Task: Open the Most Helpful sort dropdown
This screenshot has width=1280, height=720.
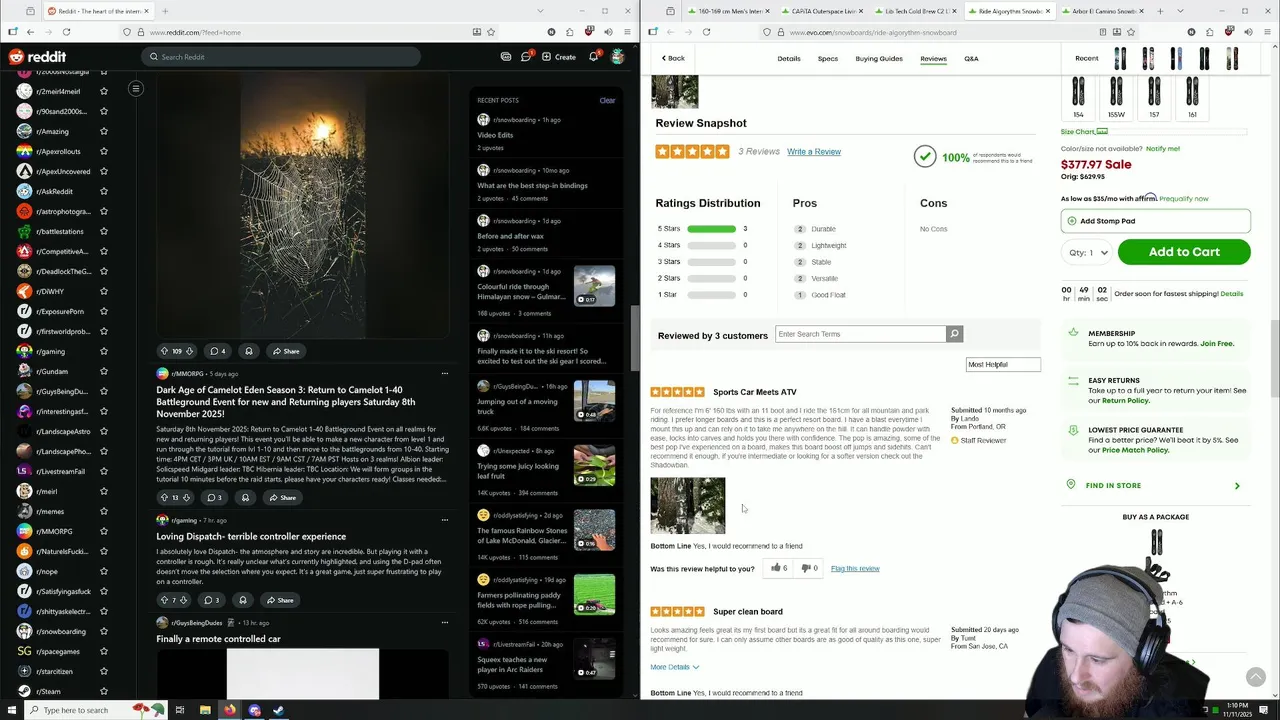Action: coord(1003,365)
